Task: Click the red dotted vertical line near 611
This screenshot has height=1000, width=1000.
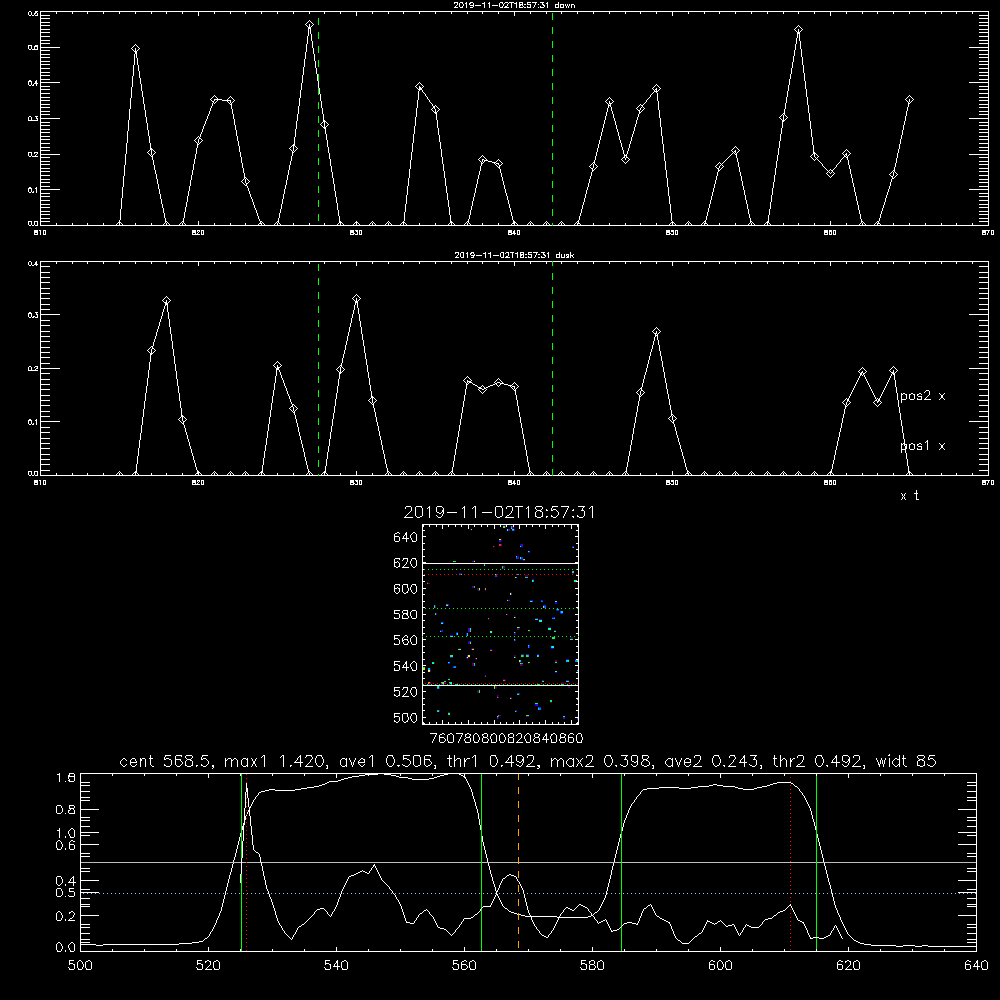Action: [x=791, y=861]
